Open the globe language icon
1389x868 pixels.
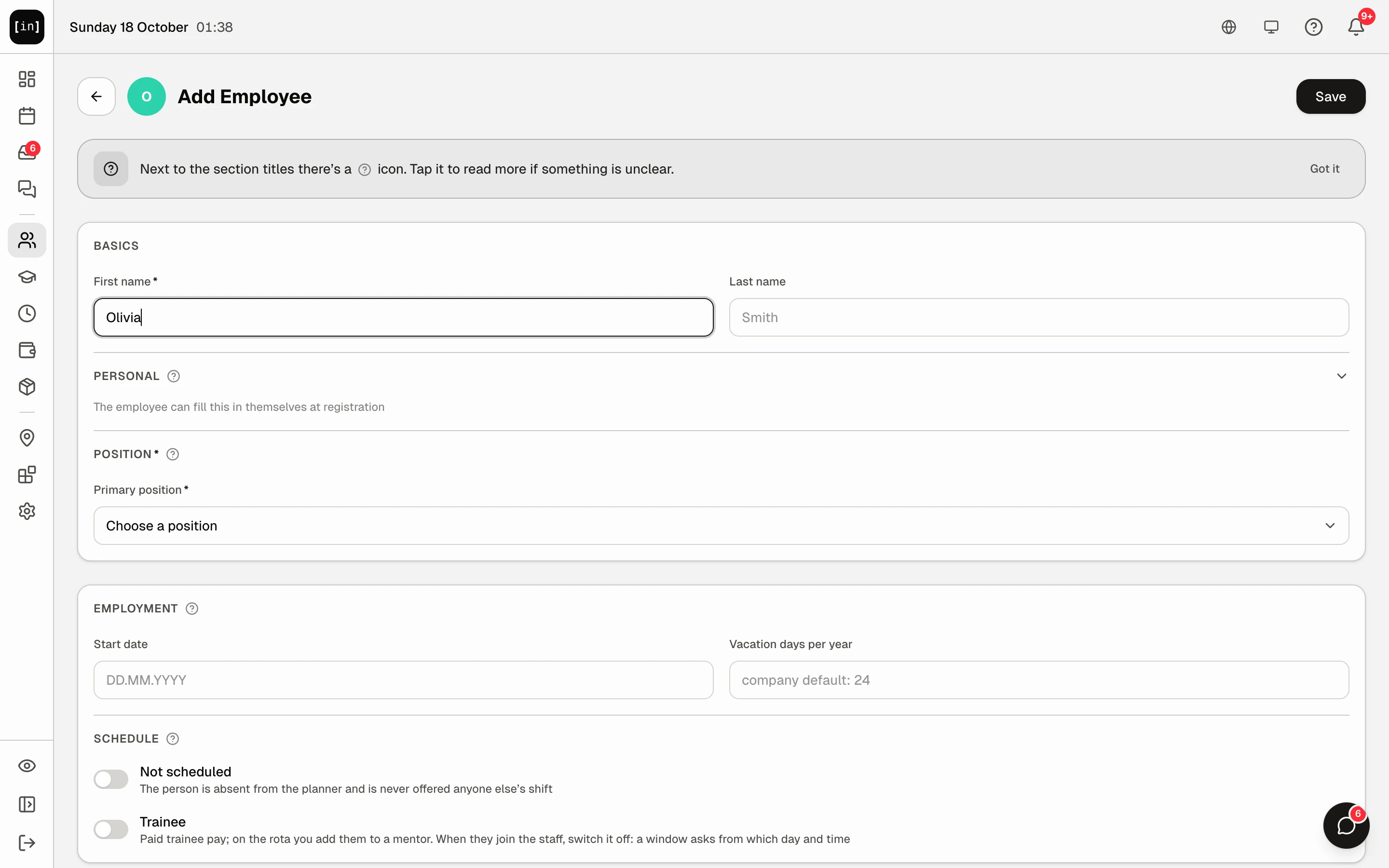(1229, 27)
